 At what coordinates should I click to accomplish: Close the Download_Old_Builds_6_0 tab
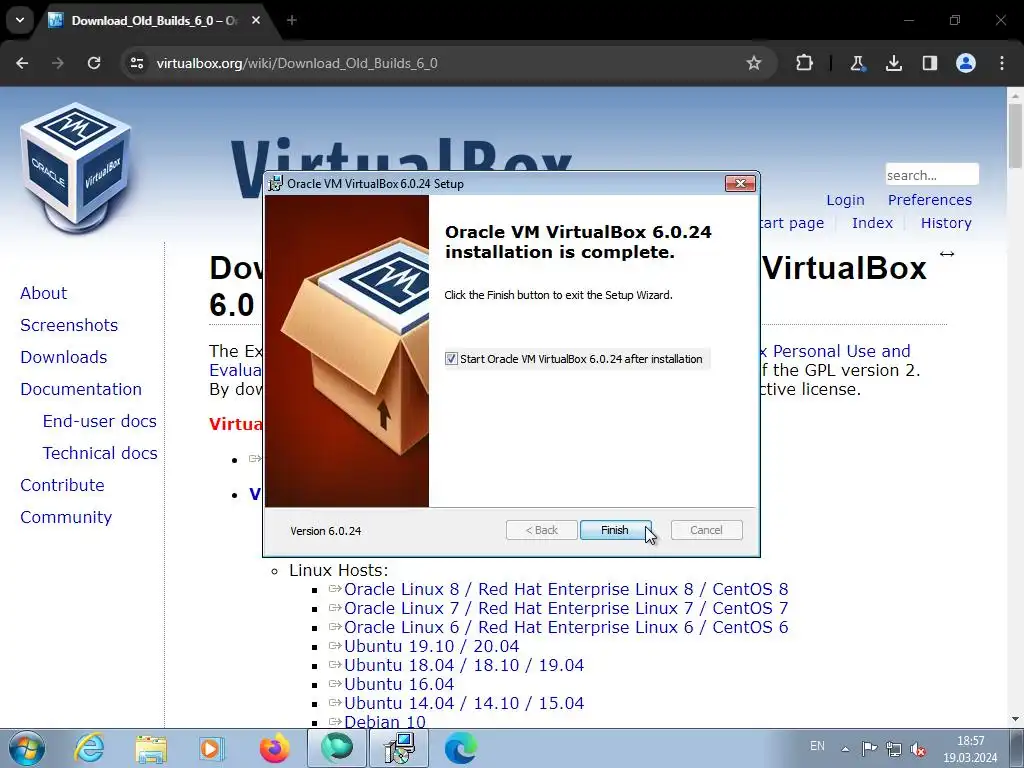[256, 20]
